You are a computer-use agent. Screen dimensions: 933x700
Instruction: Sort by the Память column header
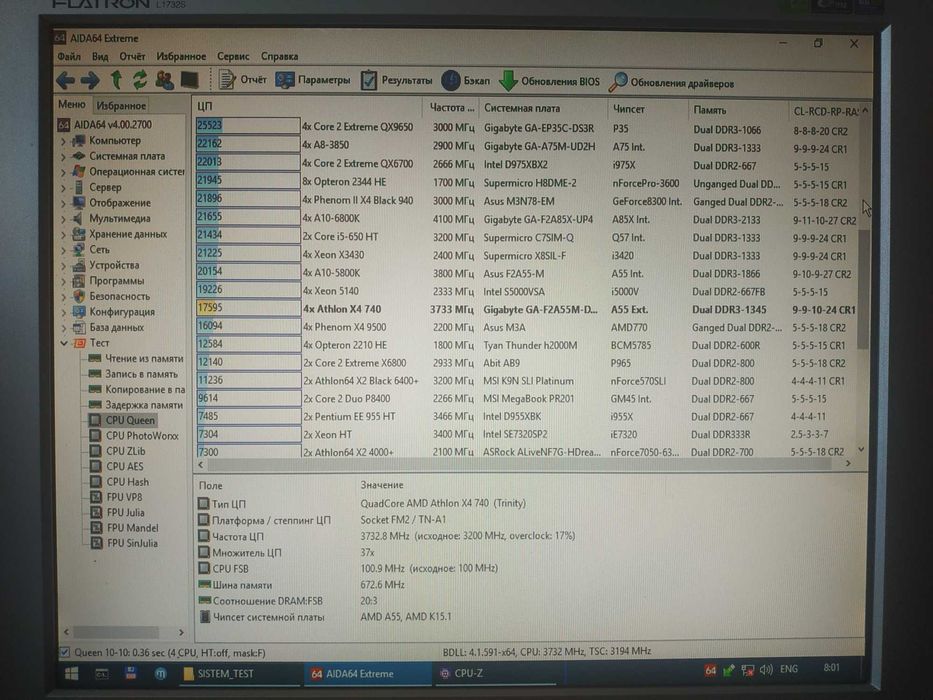click(x=738, y=110)
